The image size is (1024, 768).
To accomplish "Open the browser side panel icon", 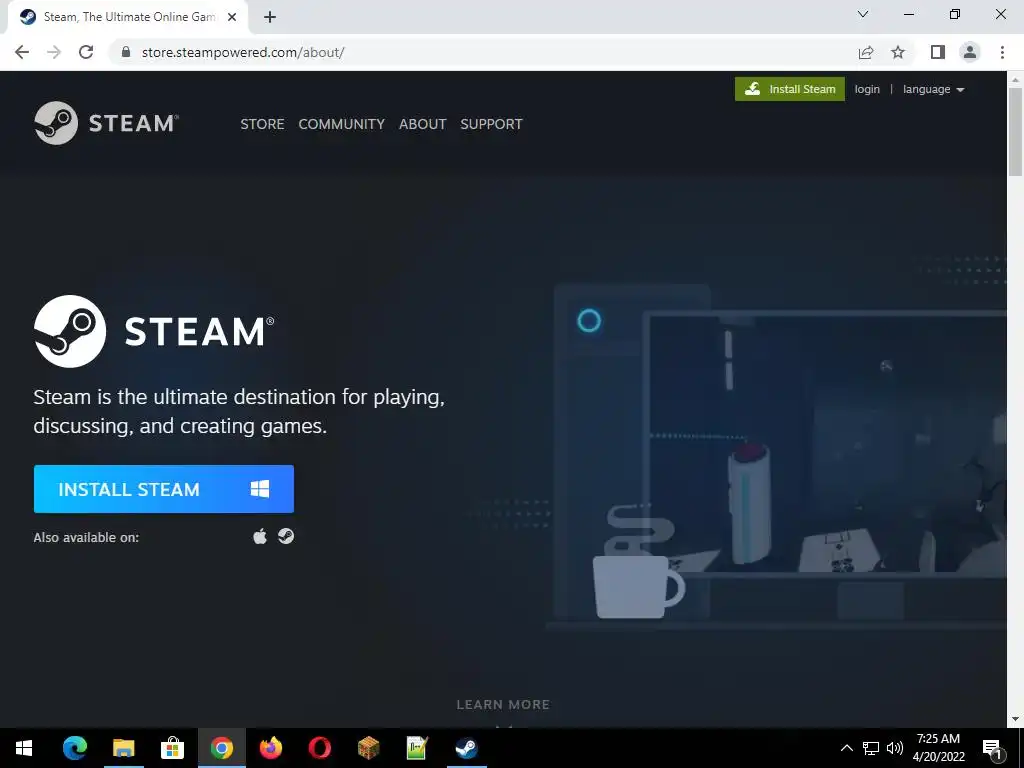I will 938,52.
